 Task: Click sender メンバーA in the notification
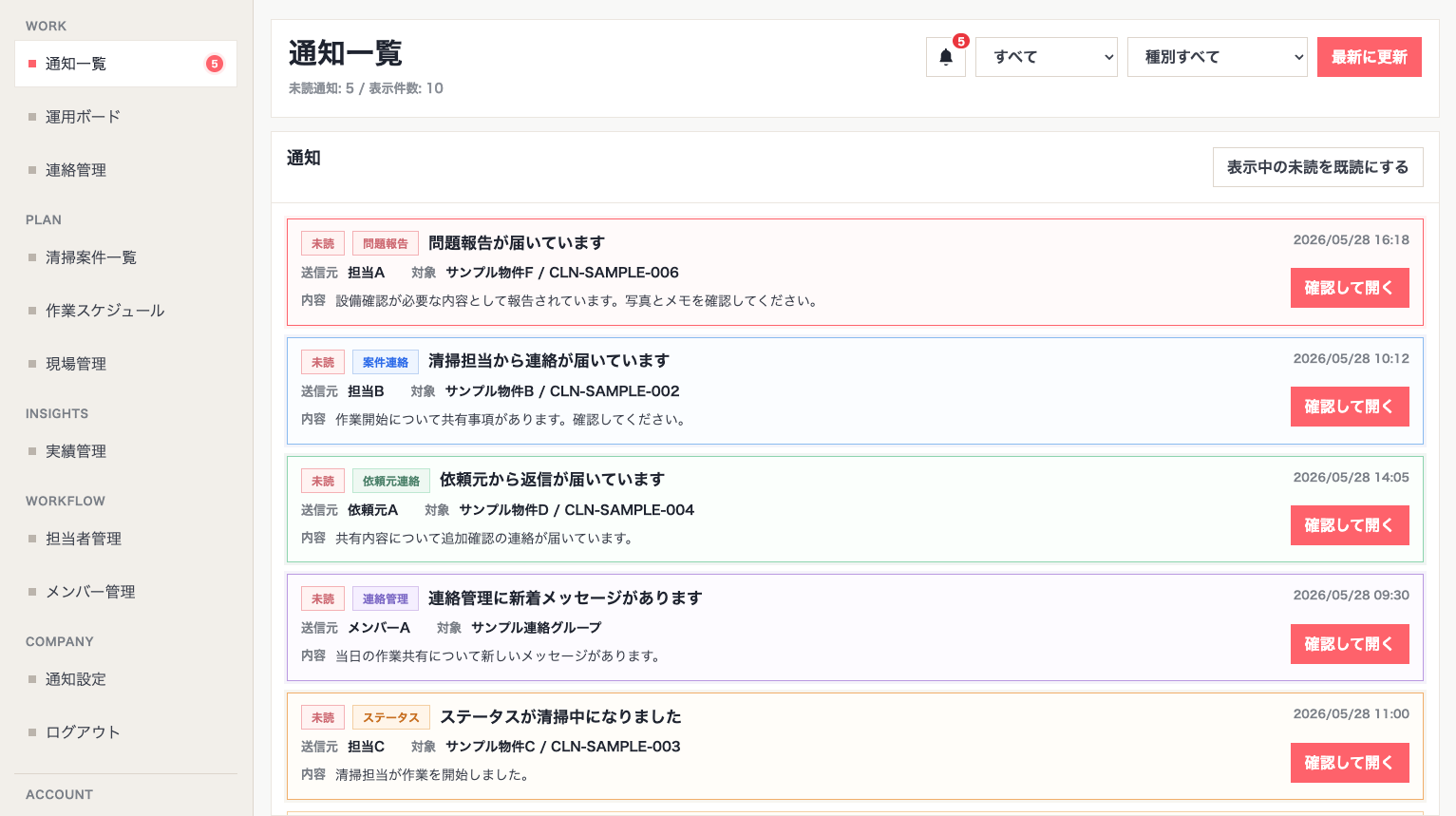(379, 628)
